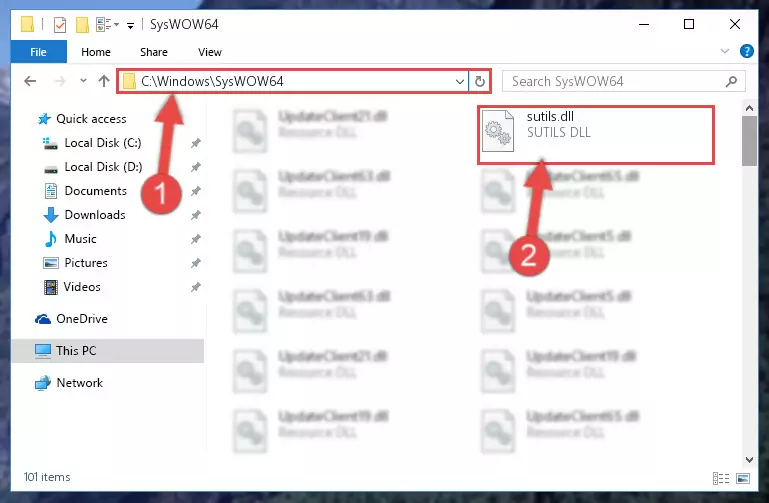Click New Folder icon in quick toolbar
The image size is (769, 503).
point(82,25)
